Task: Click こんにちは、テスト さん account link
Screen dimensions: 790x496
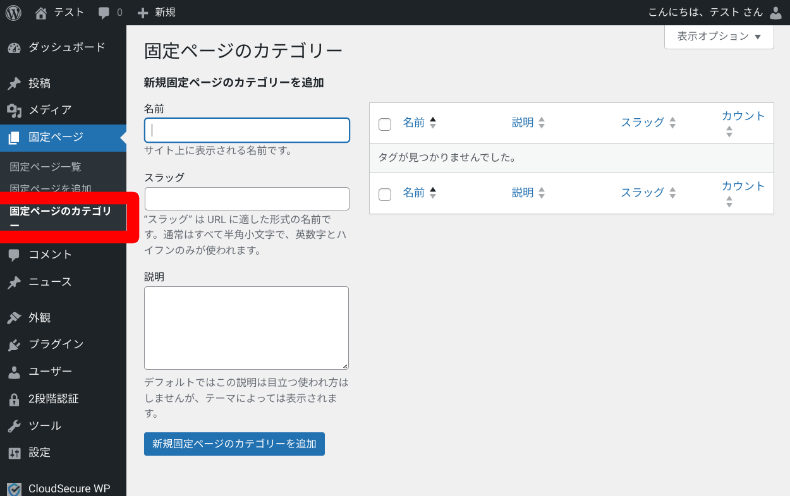Action: click(705, 13)
